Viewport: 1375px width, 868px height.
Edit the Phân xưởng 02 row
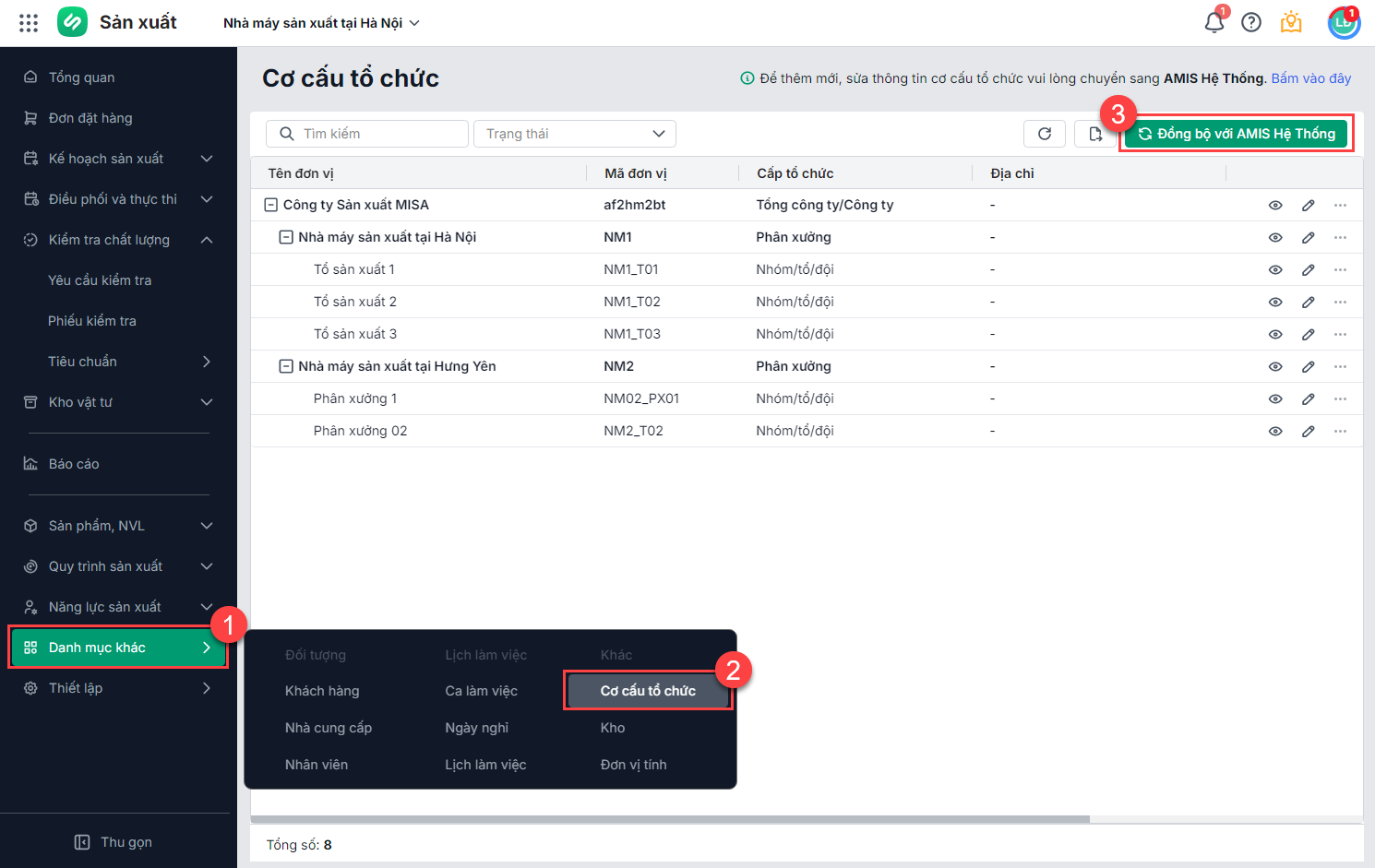[1309, 432]
